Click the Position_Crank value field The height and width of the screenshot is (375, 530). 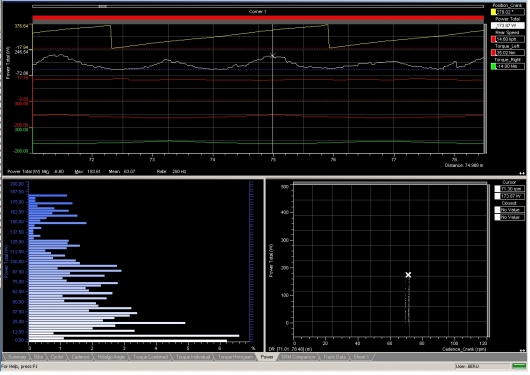tap(510, 12)
